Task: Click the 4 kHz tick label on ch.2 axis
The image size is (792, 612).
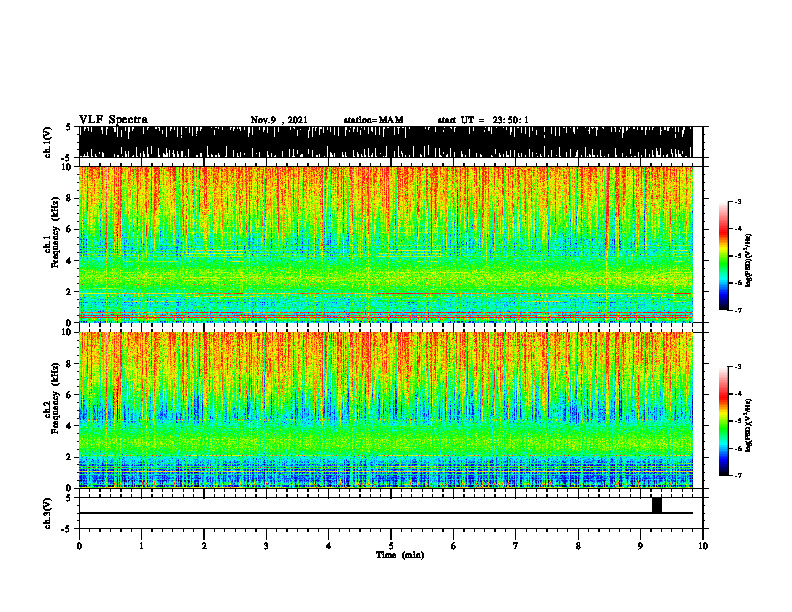Action: 70,426
